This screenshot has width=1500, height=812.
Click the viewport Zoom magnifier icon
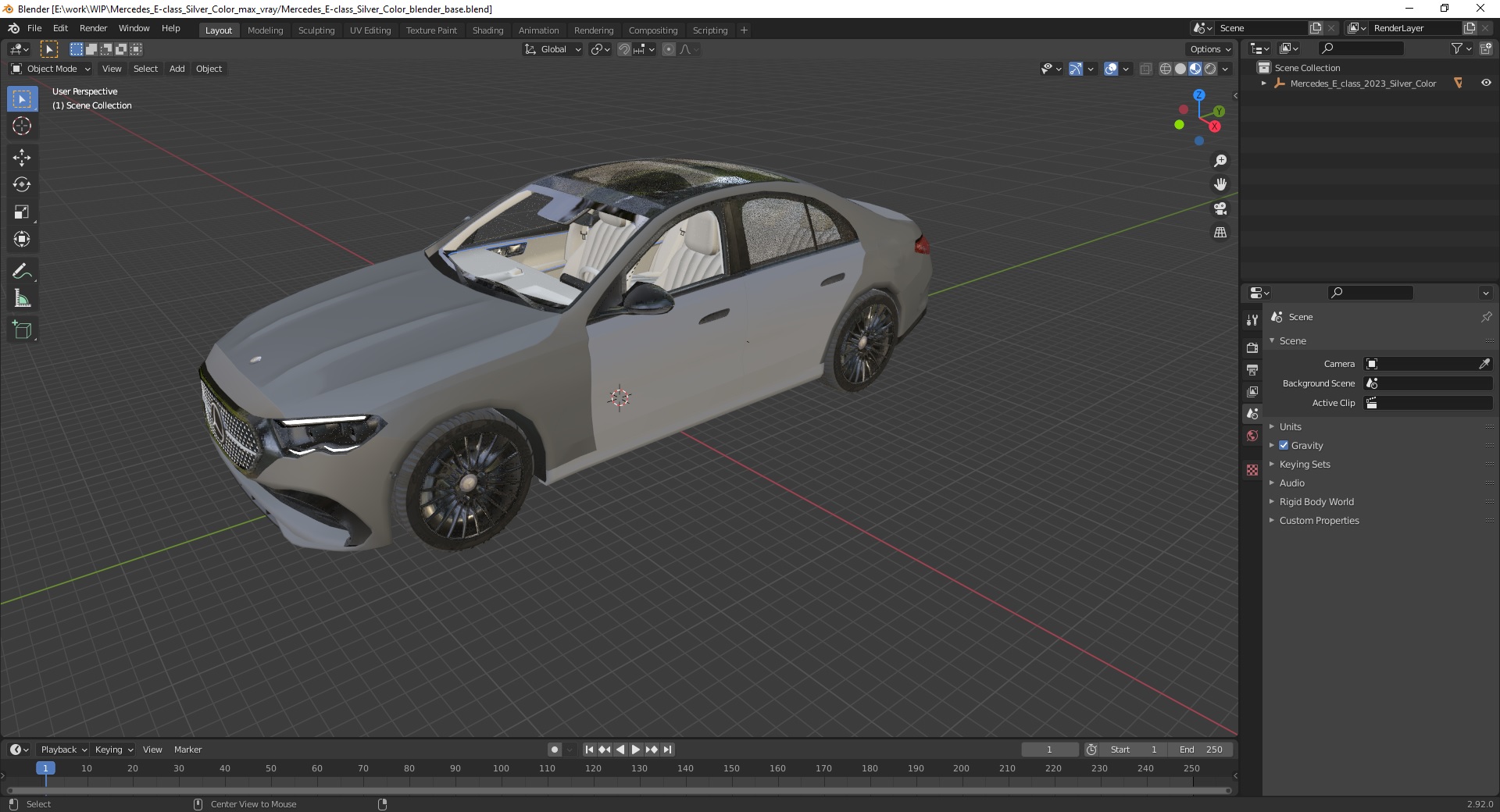coord(1220,161)
